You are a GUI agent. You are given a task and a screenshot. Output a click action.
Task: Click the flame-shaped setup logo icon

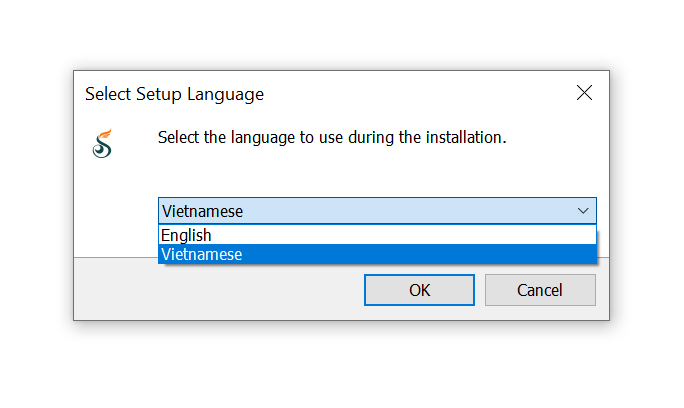pos(102,144)
